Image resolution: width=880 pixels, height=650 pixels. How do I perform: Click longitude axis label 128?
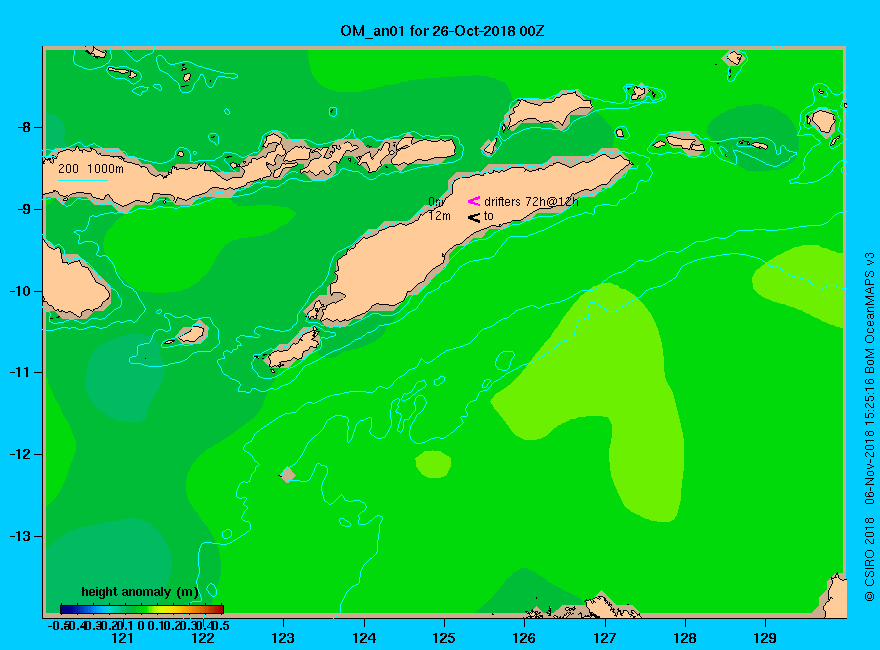685,638
